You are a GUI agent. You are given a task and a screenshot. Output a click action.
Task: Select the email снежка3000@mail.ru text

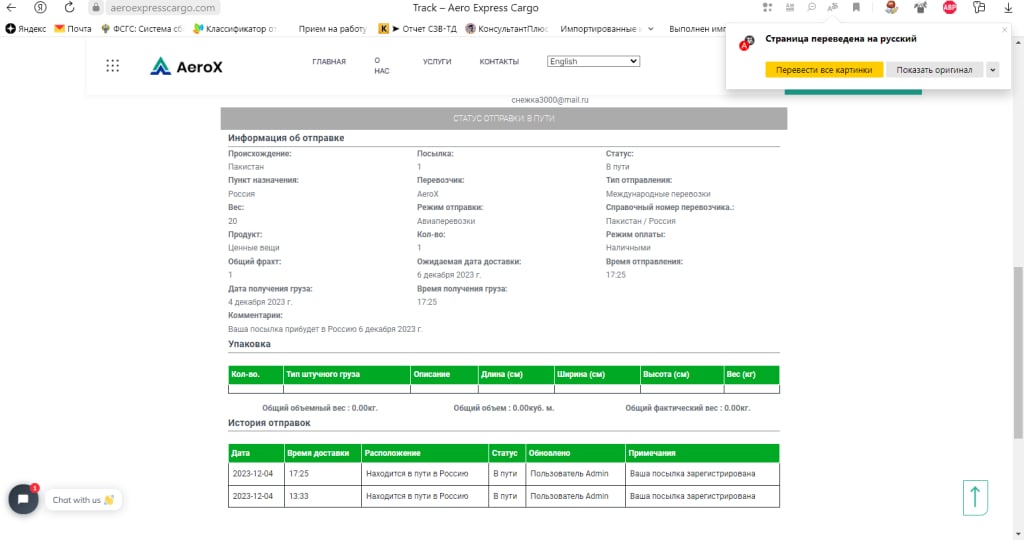550,100
